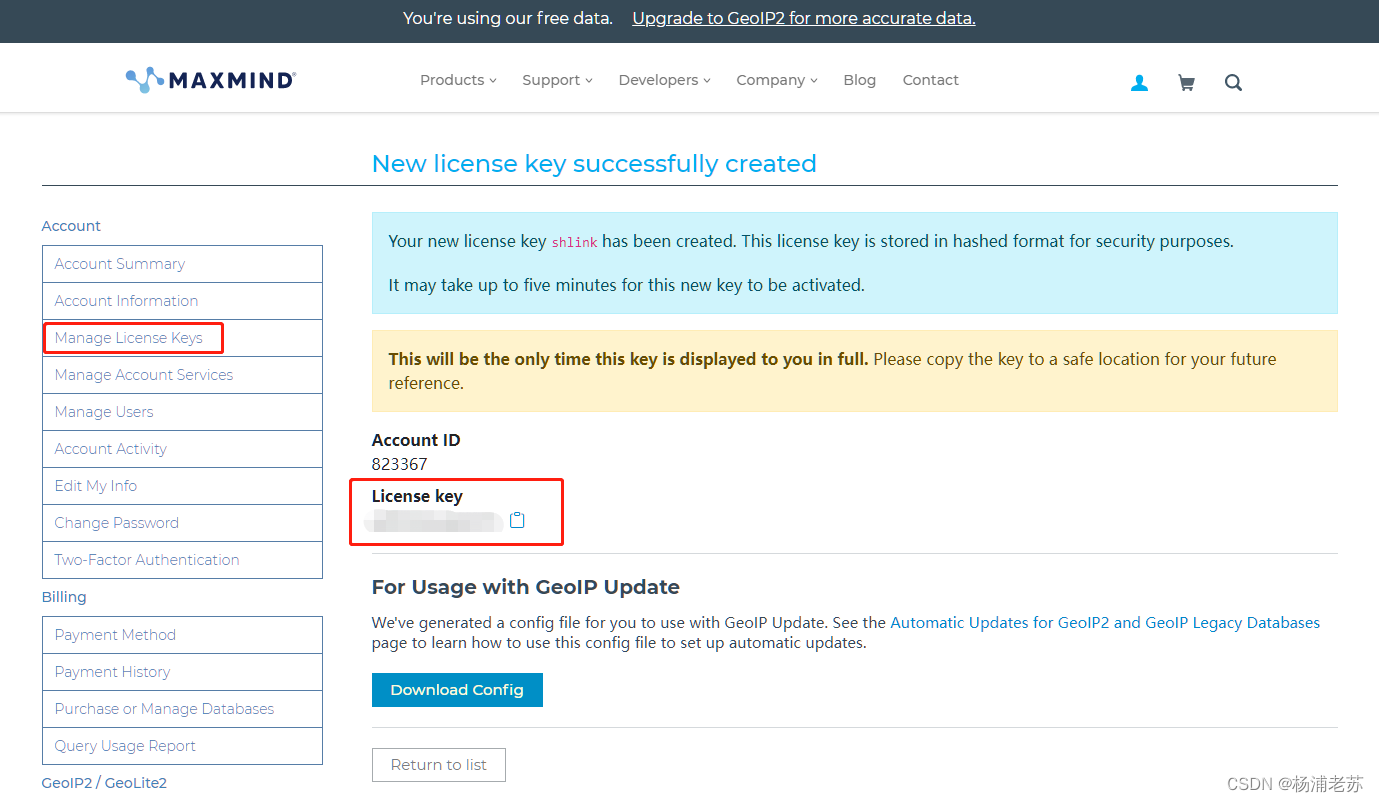Expand the Developers dropdown menu
Screen dimensions: 1379x802
664,80
